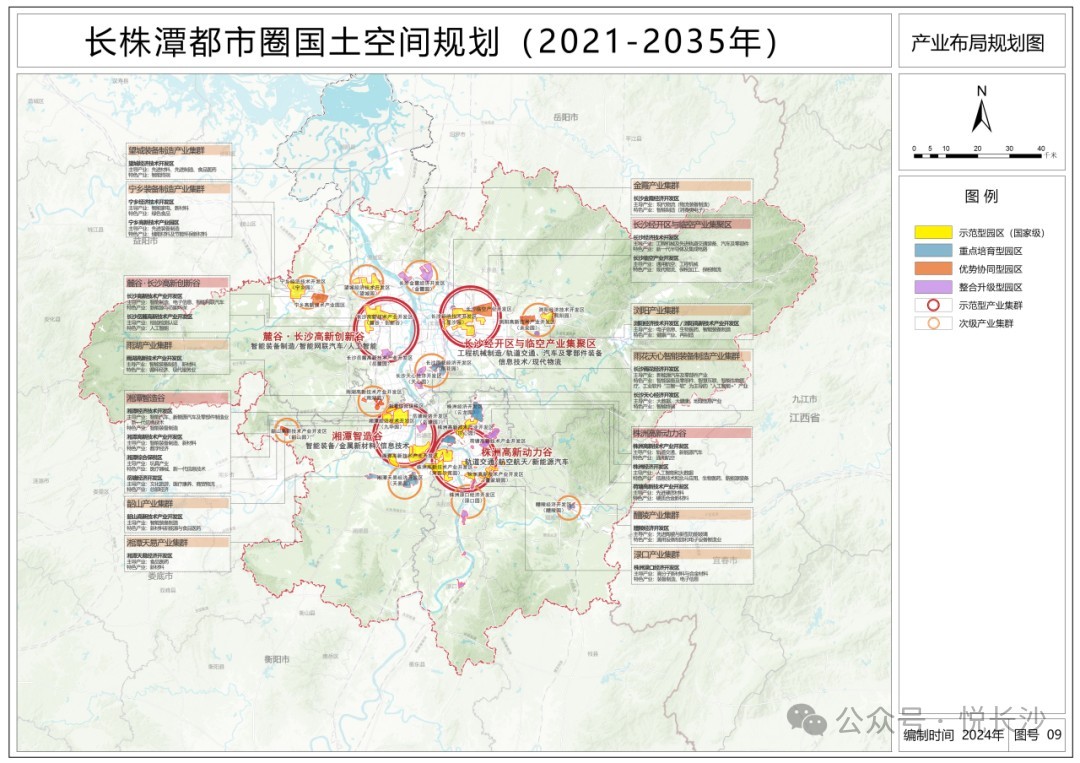Click the red 示范型产业集群 ring symbol in legend

pos(933,305)
